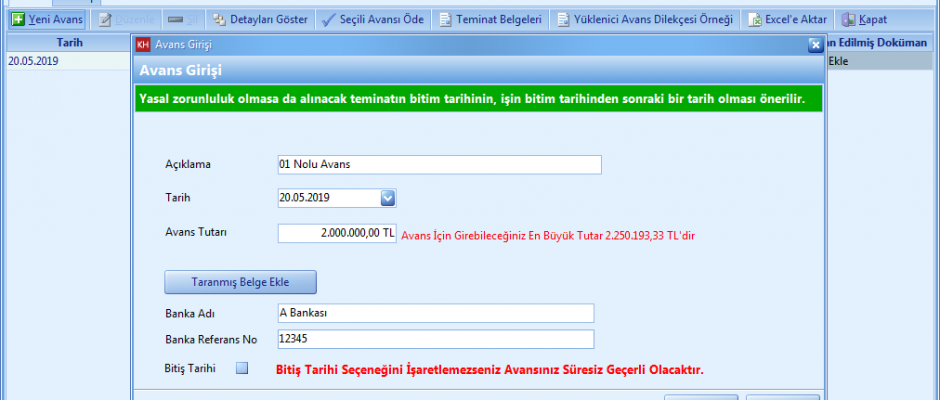Click the KH logo in dialog title

pos(143,44)
